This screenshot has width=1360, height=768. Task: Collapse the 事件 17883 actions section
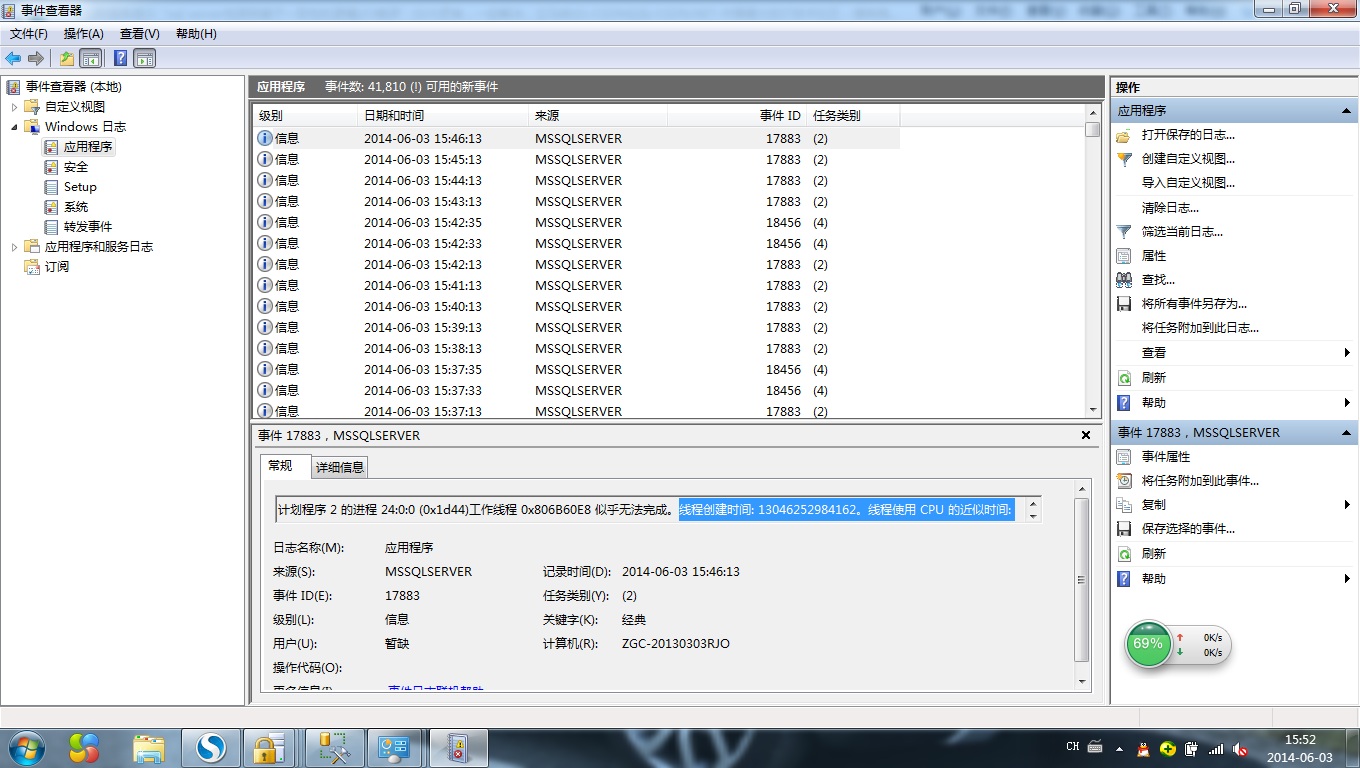click(1347, 433)
